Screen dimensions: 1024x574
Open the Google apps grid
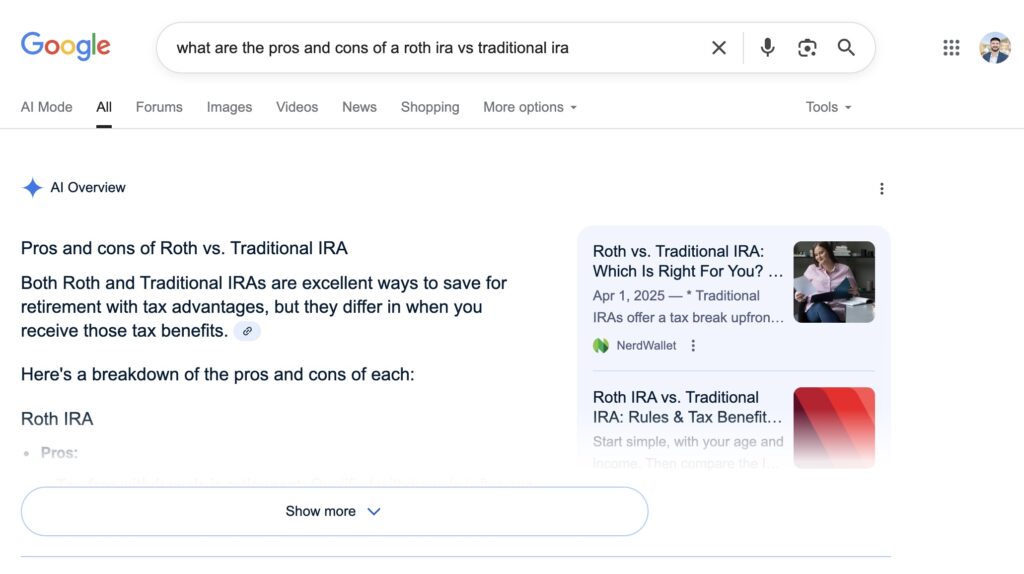pyautogui.click(x=951, y=48)
